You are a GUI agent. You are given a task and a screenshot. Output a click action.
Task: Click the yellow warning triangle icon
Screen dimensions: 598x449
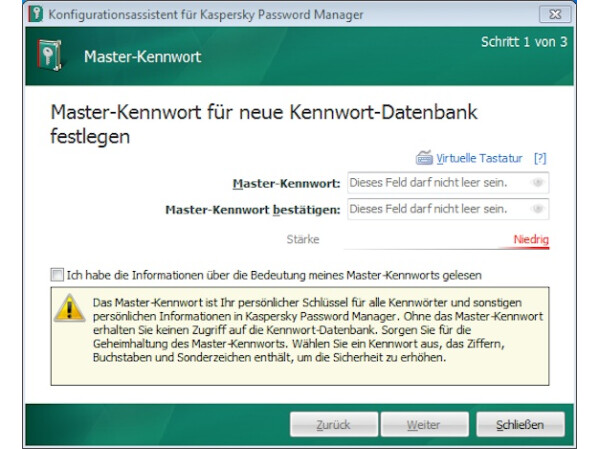pos(69,308)
